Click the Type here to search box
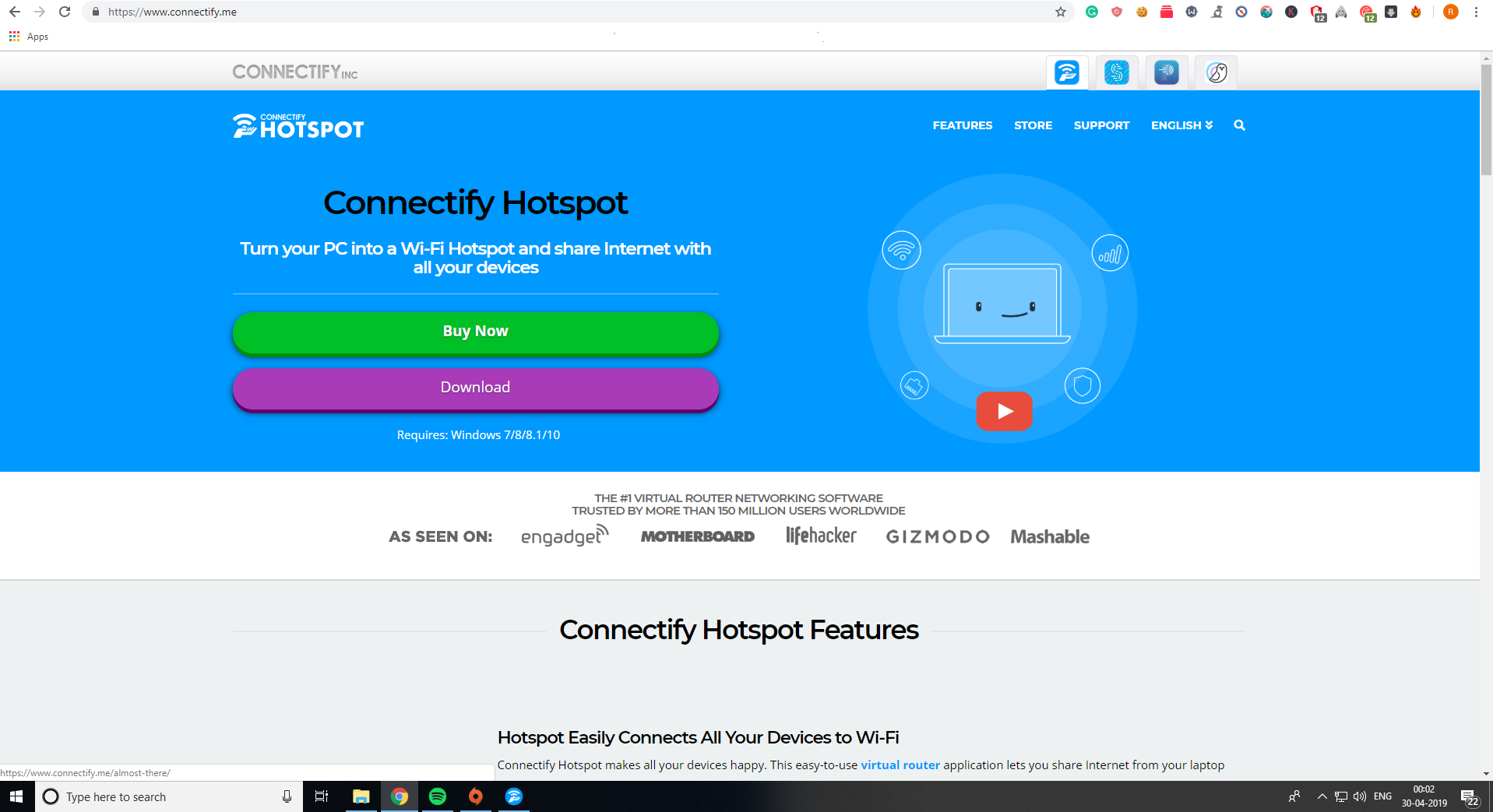The width and height of the screenshot is (1493, 812). 169,796
